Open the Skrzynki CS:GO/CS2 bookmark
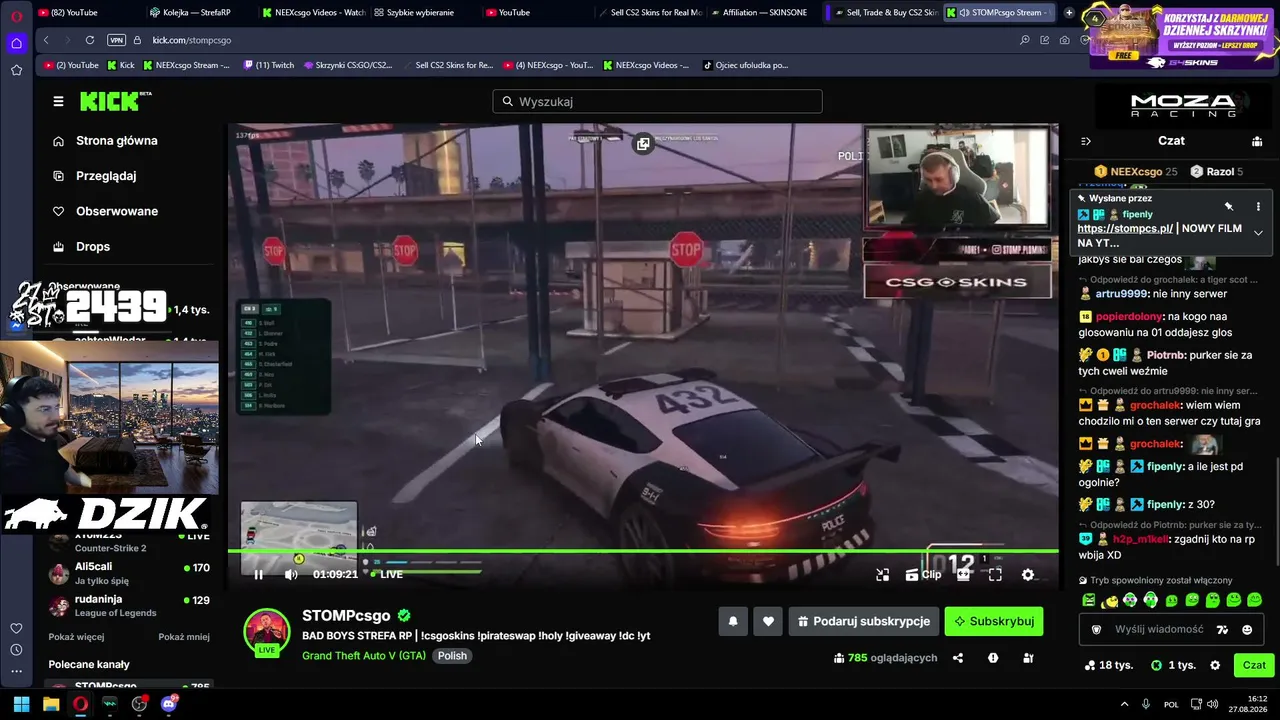This screenshot has height=720, width=1280. [x=347, y=65]
